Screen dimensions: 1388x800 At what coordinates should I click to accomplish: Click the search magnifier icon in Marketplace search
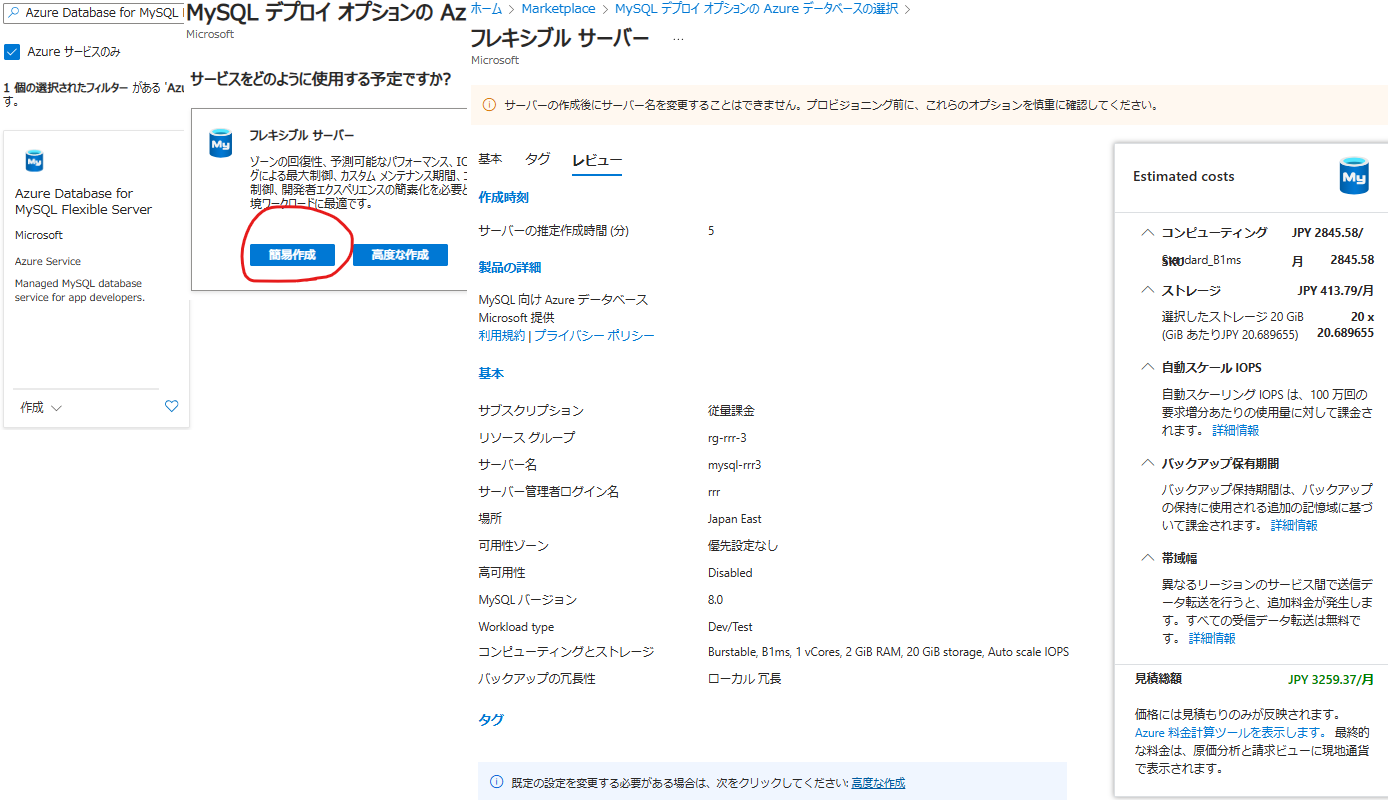(14, 13)
